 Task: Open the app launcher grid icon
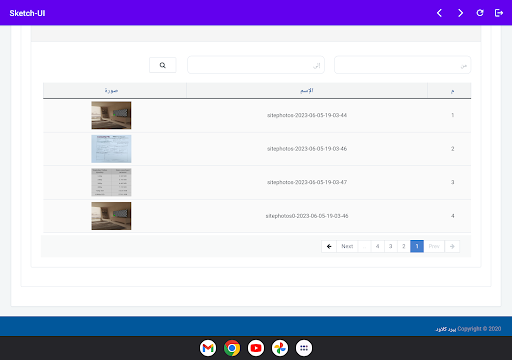point(304,348)
